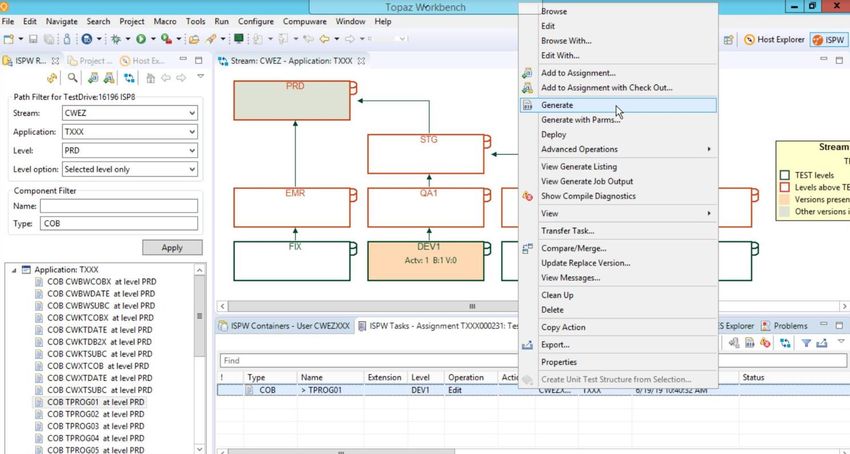Switch to the Project Explorer tab

coord(89,61)
